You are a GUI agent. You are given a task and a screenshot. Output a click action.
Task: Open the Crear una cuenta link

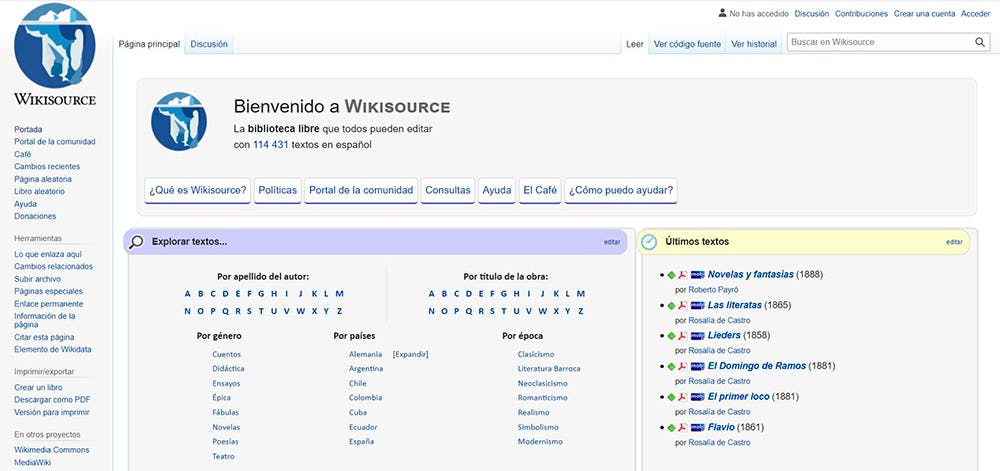click(924, 14)
